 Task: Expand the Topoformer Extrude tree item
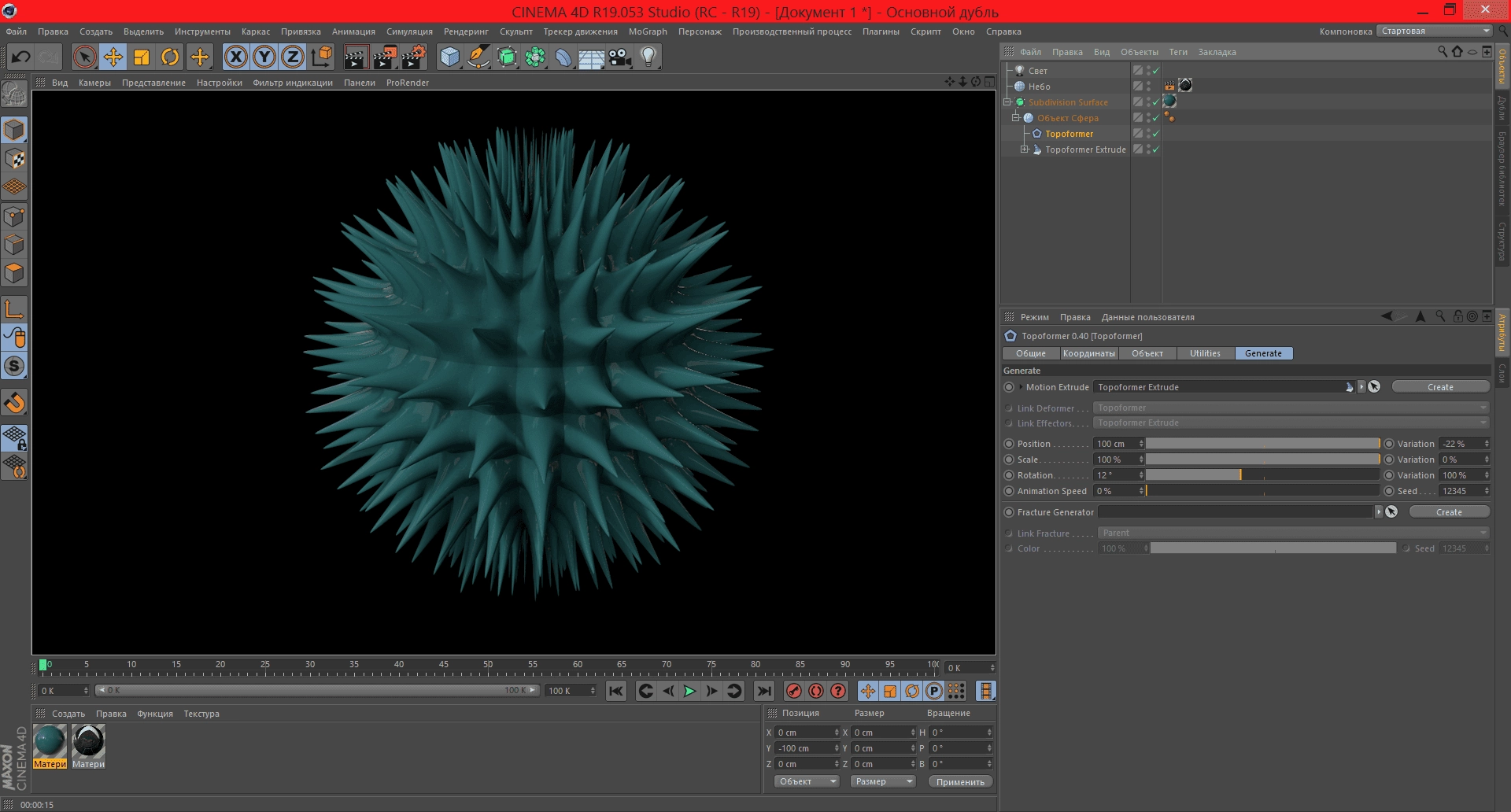pyautogui.click(x=1025, y=149)
